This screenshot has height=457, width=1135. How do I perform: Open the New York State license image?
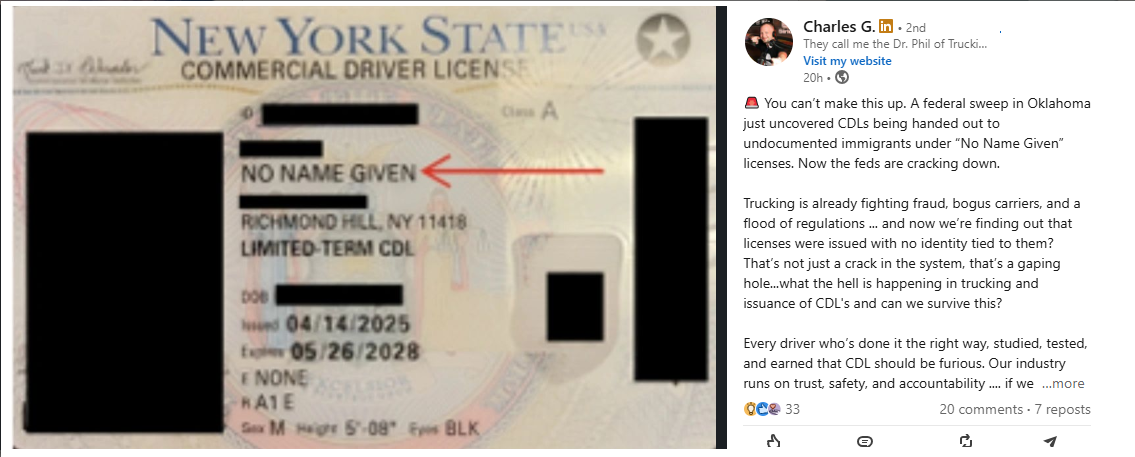(362, 227)
